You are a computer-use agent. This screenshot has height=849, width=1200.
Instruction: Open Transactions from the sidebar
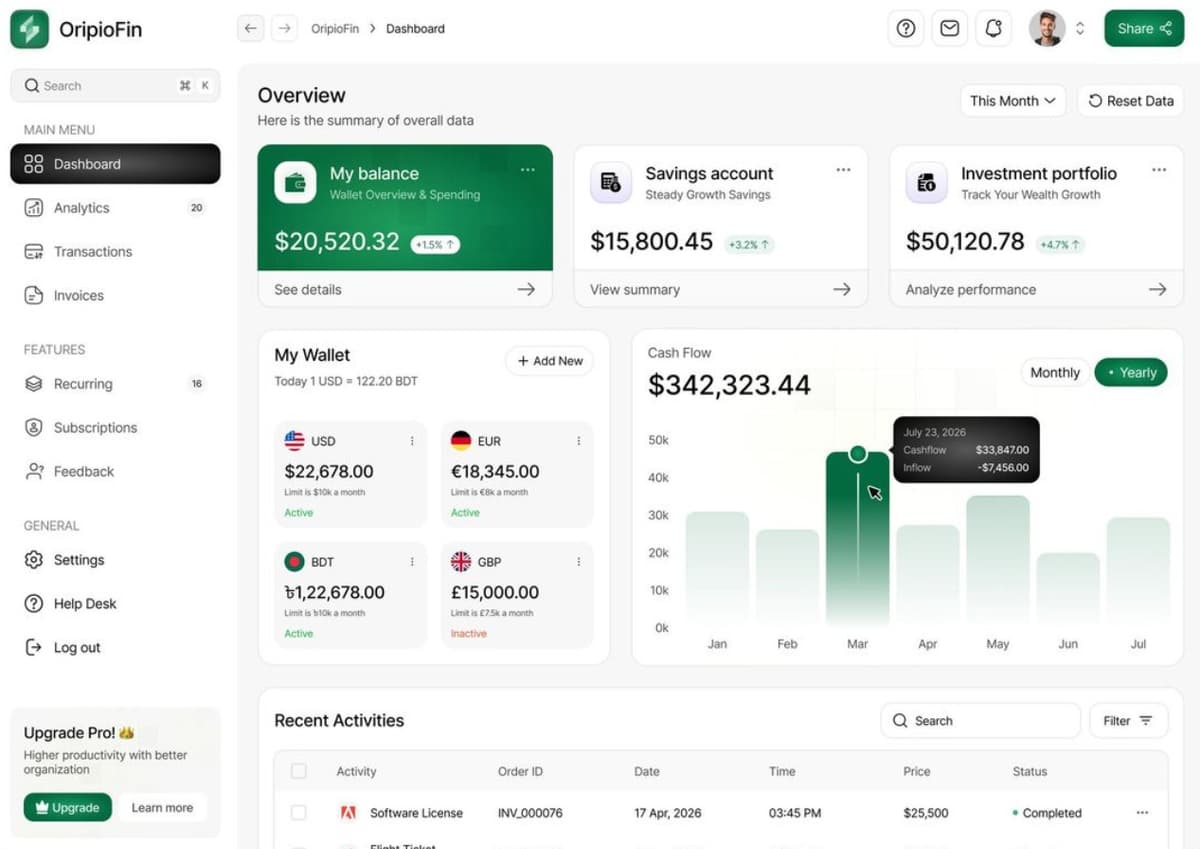[92, 252]
